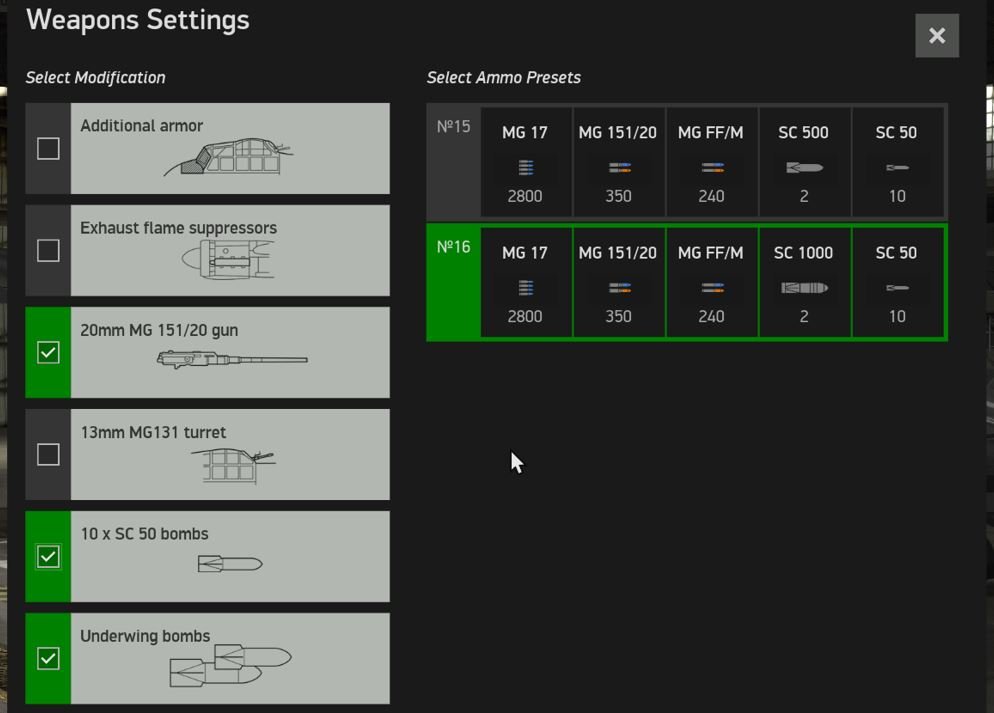Click the SC 50 bomb drawing in modifications
This screenshot has height=713, width=994.
(229, 563)
